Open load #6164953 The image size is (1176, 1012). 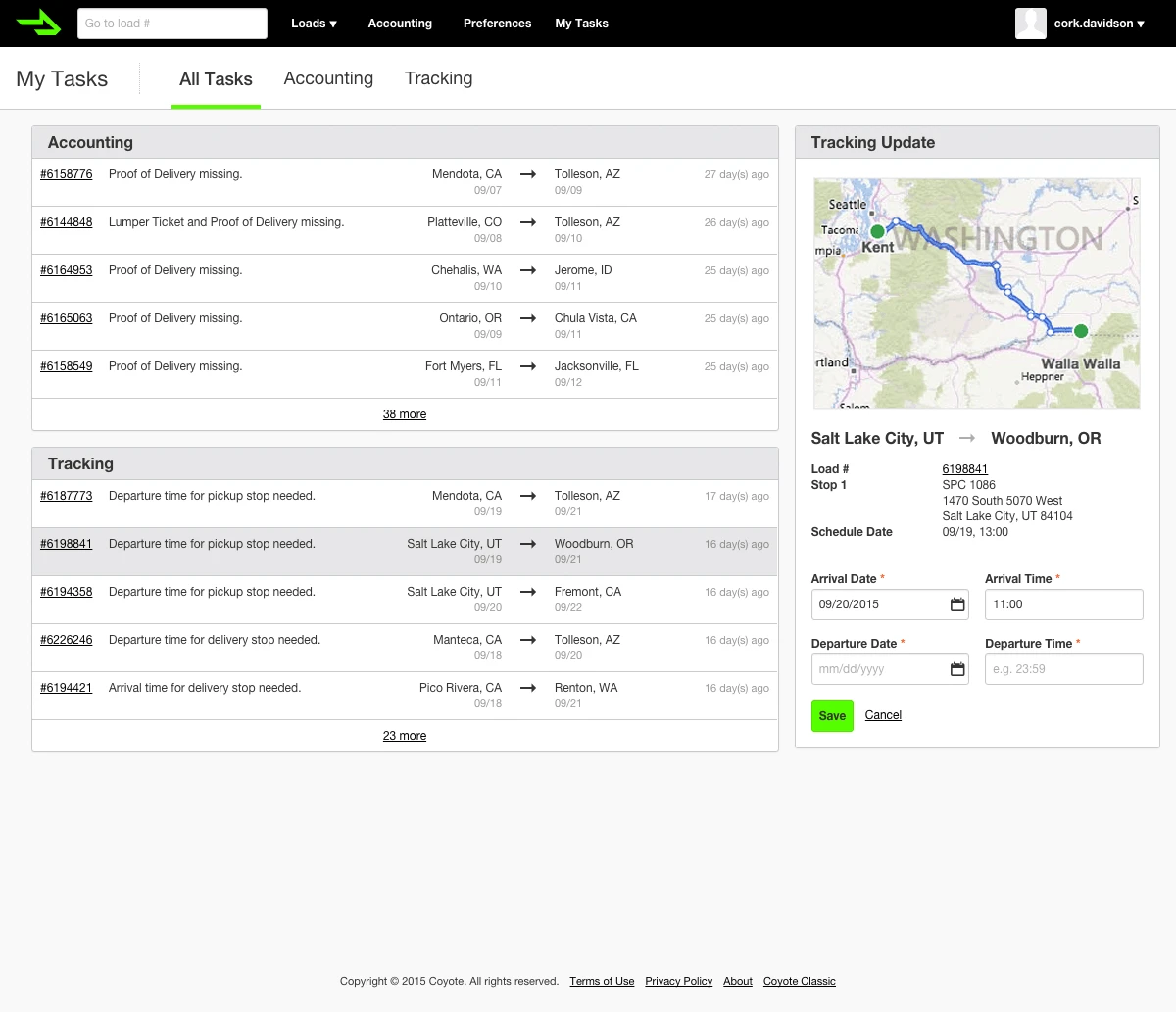[67, 270]
